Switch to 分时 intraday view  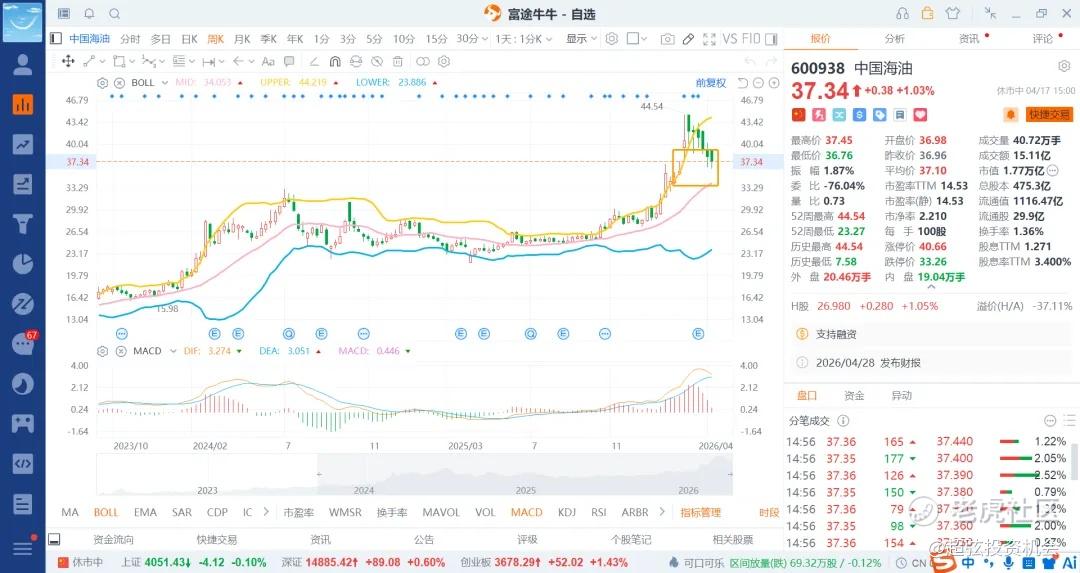[129, 39]
